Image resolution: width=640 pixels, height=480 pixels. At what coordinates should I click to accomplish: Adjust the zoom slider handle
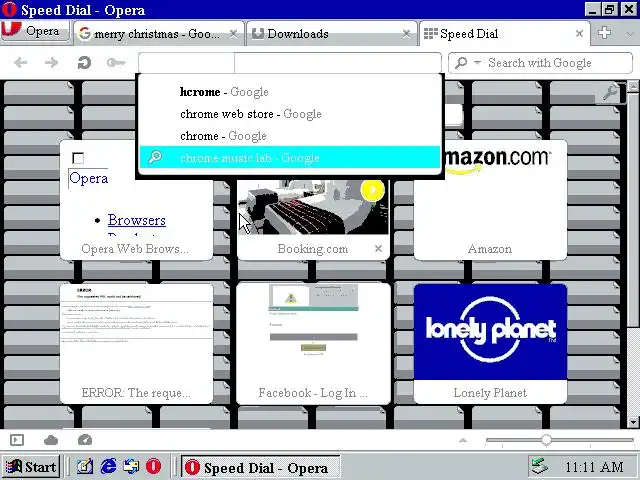(x=546, y=440)
